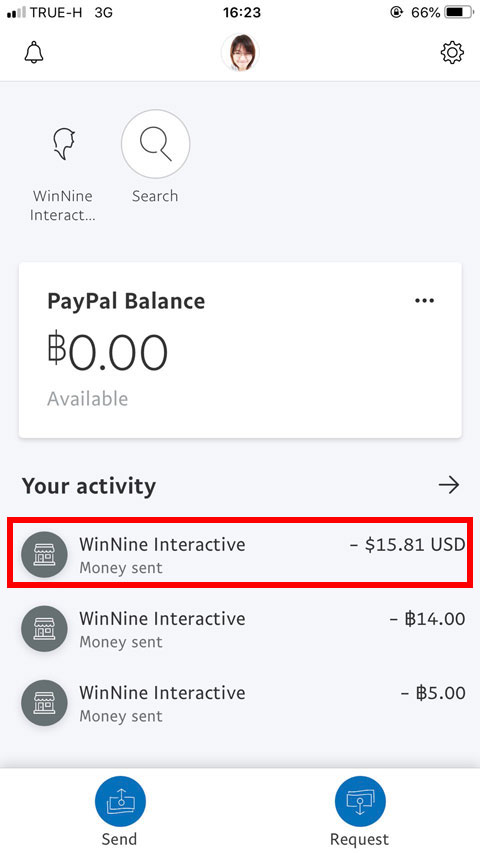Viewport: 480px width, 853px height.
Task: Open the Search magnifier circle
Action: click(156, 144)
